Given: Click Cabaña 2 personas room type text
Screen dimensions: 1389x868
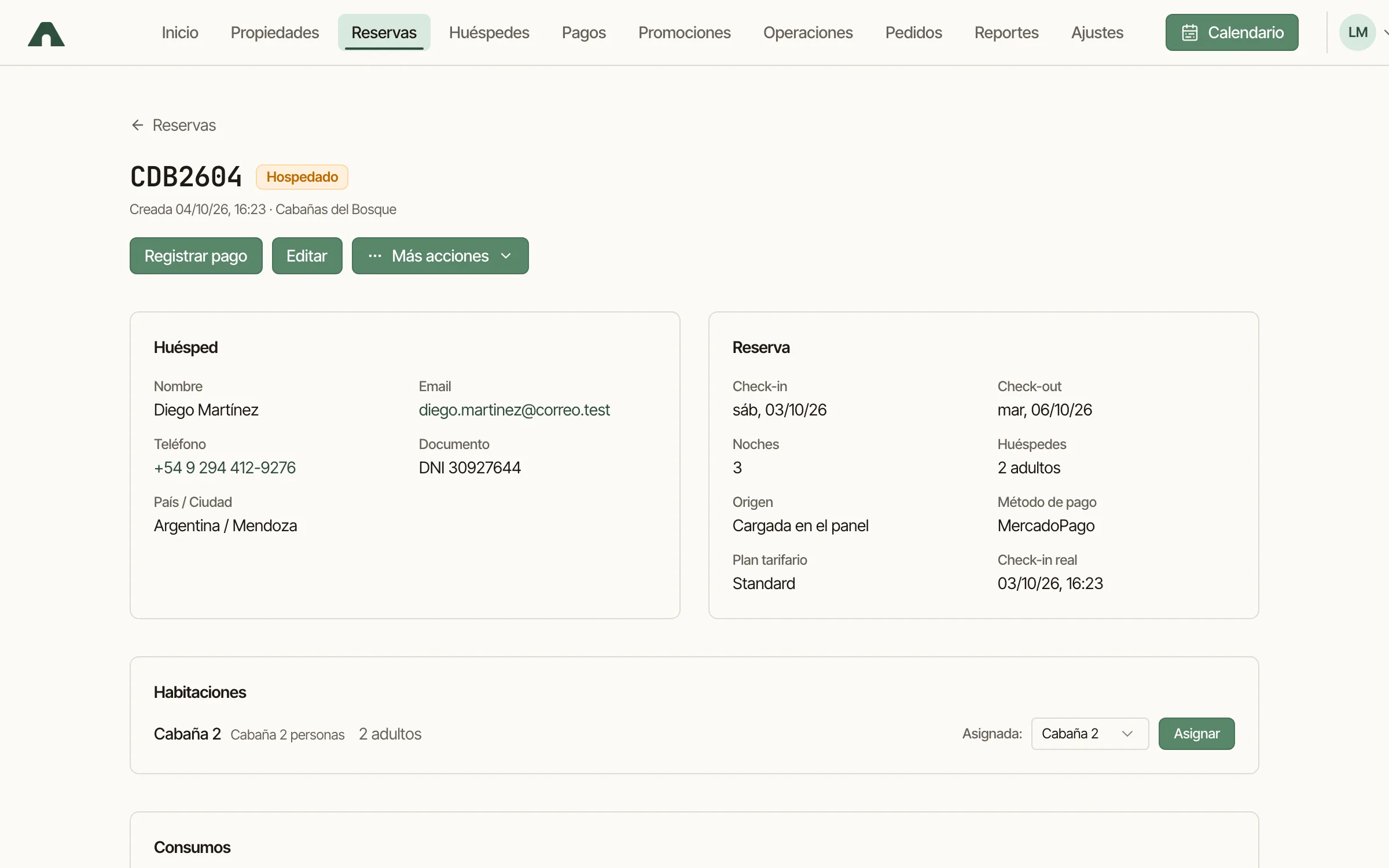Looking at the screenshot, I should 287,734.
